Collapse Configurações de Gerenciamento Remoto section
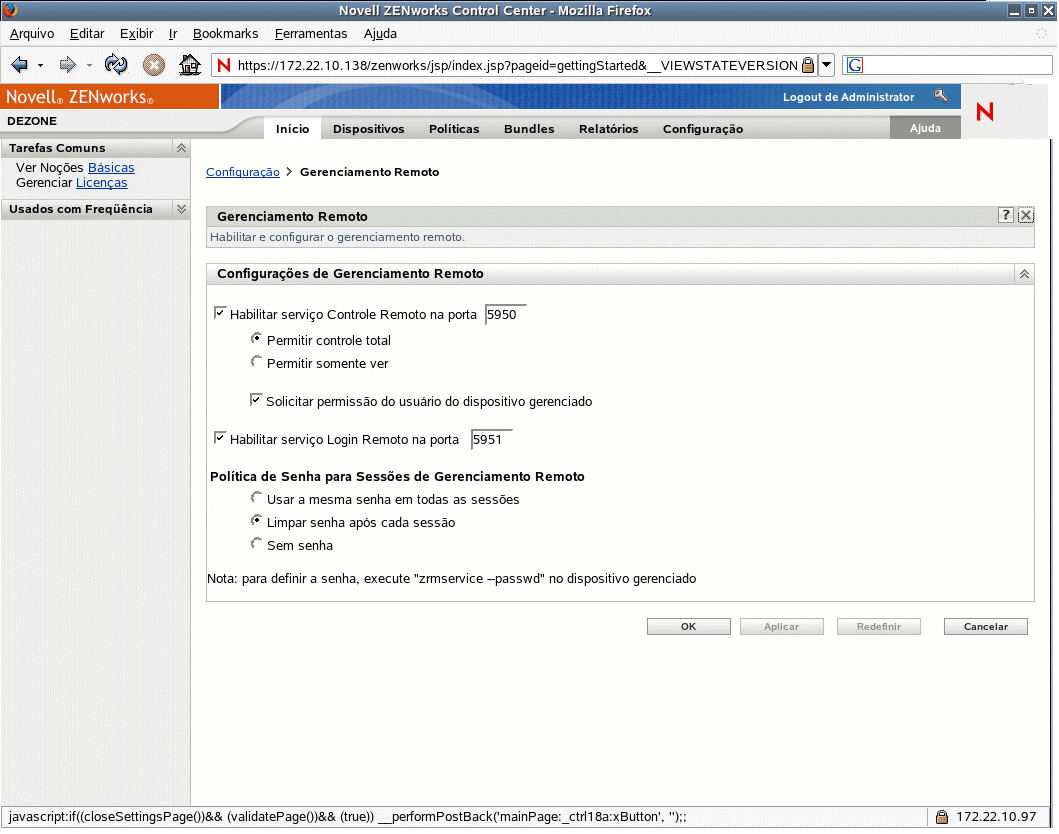Viewport: 1059px width, 834px height. tap(1024, 273)
